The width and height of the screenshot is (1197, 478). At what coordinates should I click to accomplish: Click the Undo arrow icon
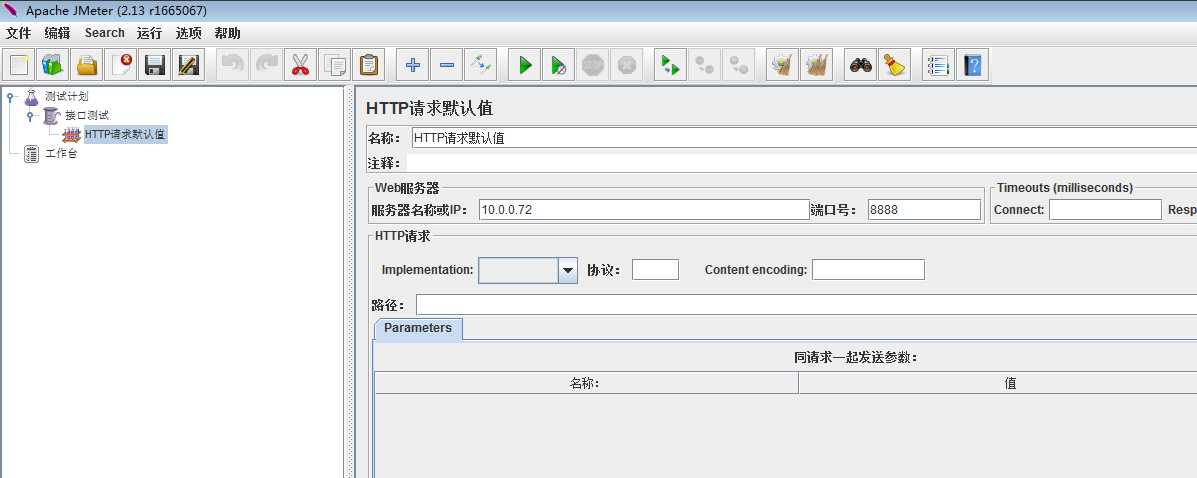coord(233,65)
